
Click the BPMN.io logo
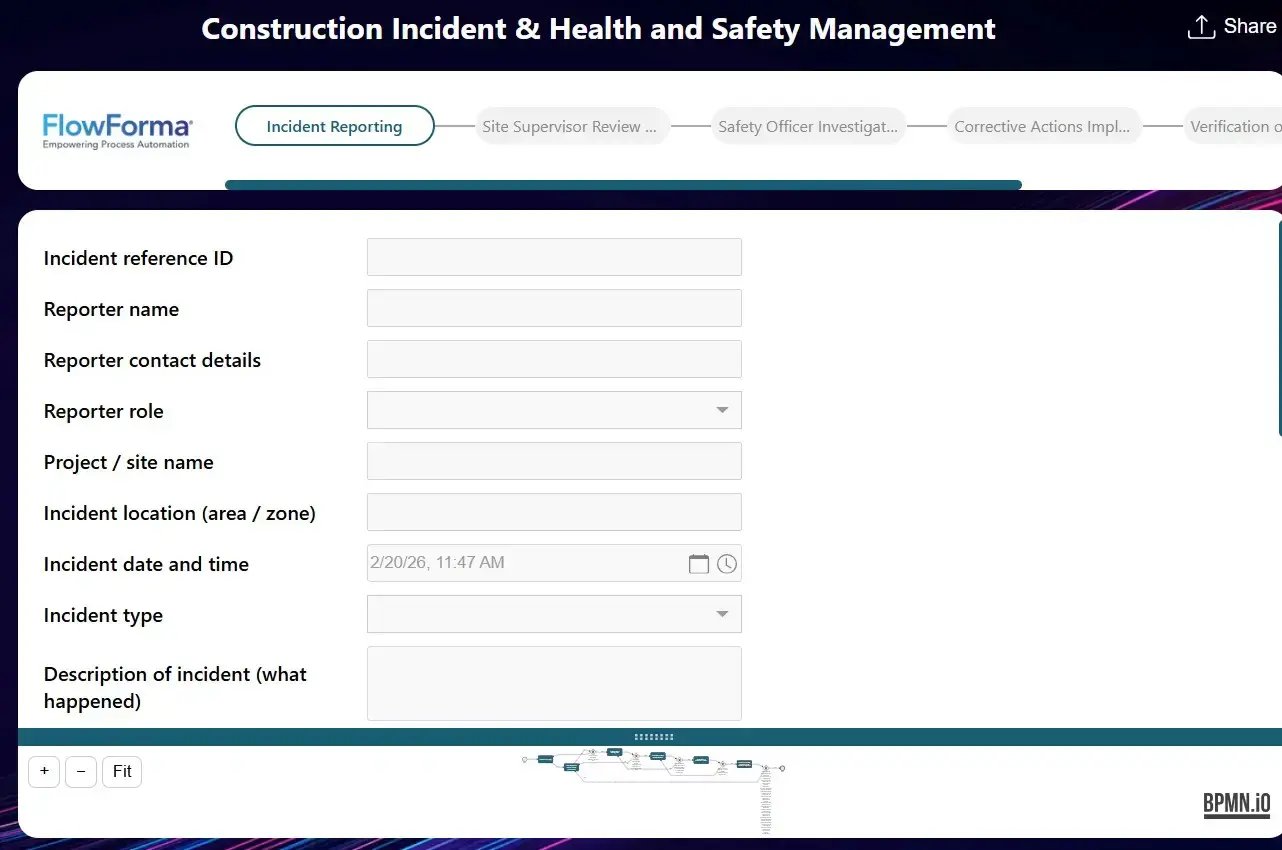click(x=1236, y=804)
